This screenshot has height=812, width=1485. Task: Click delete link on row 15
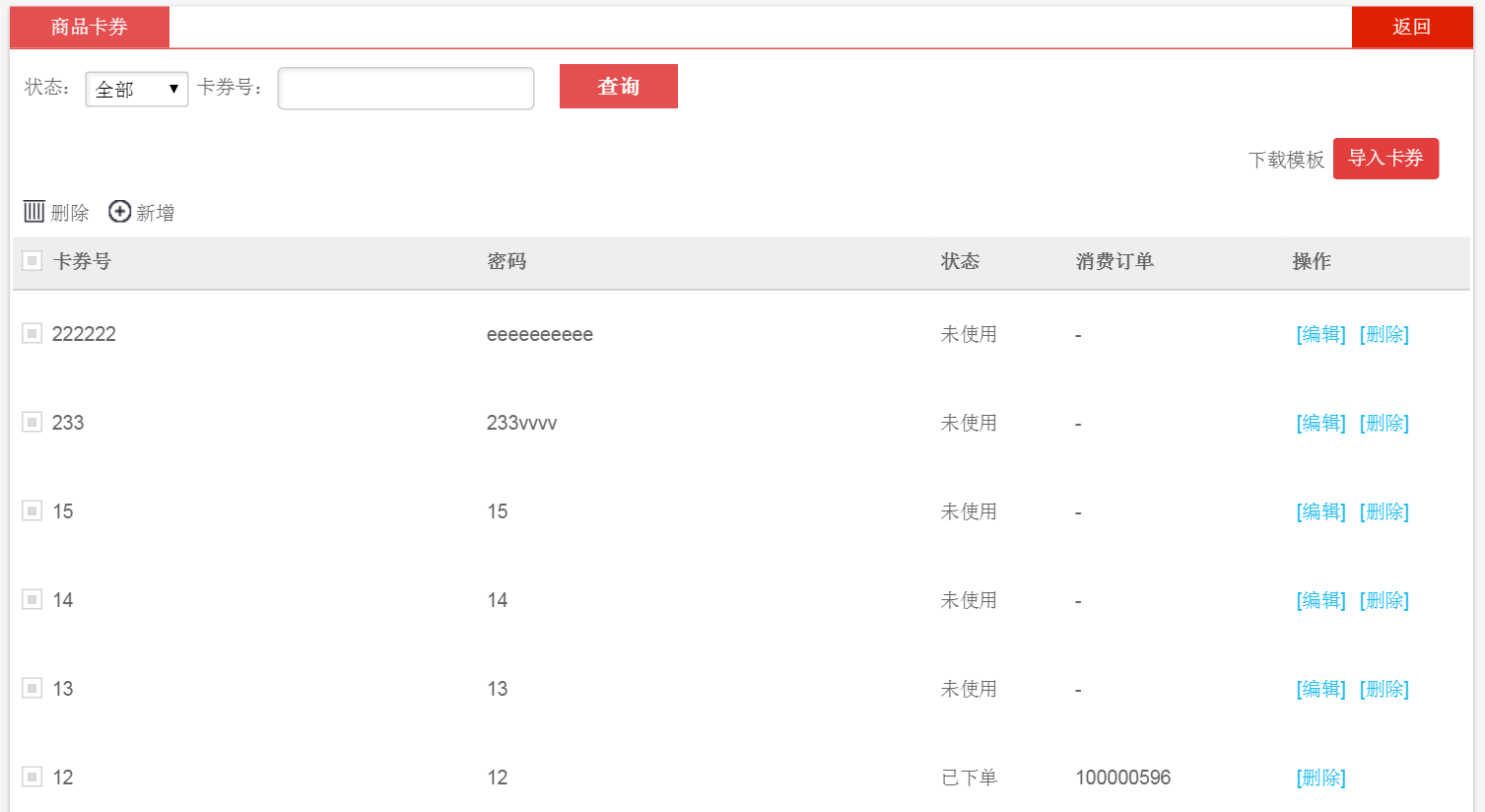[1384, 511]
